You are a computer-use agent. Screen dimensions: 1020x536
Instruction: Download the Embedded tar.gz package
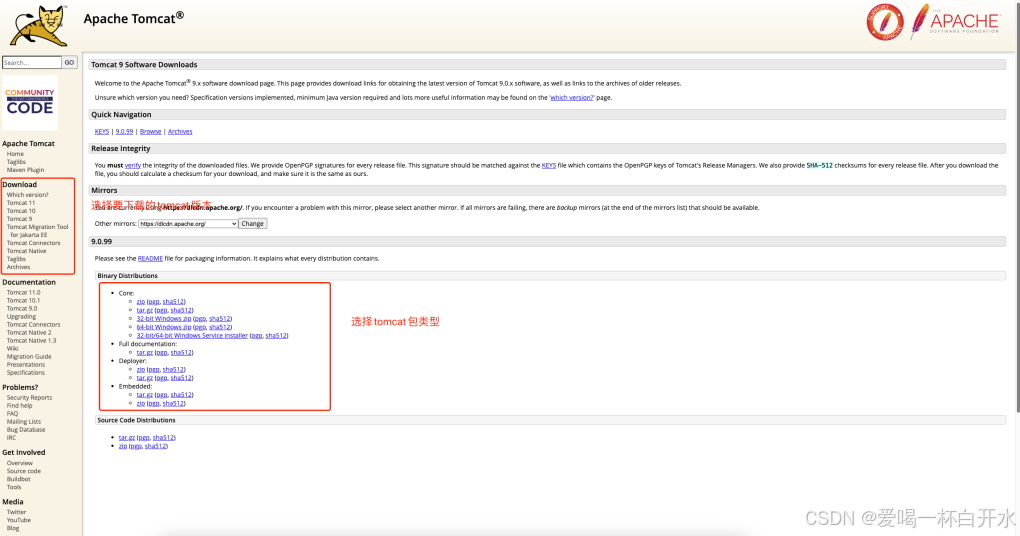click(x=144, y=395)
